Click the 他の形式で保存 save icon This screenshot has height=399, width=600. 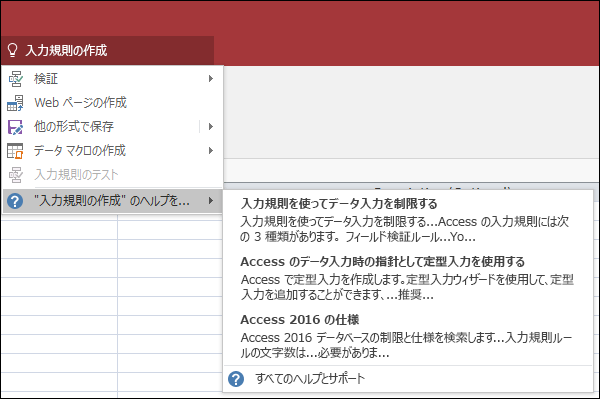point(15,127)
